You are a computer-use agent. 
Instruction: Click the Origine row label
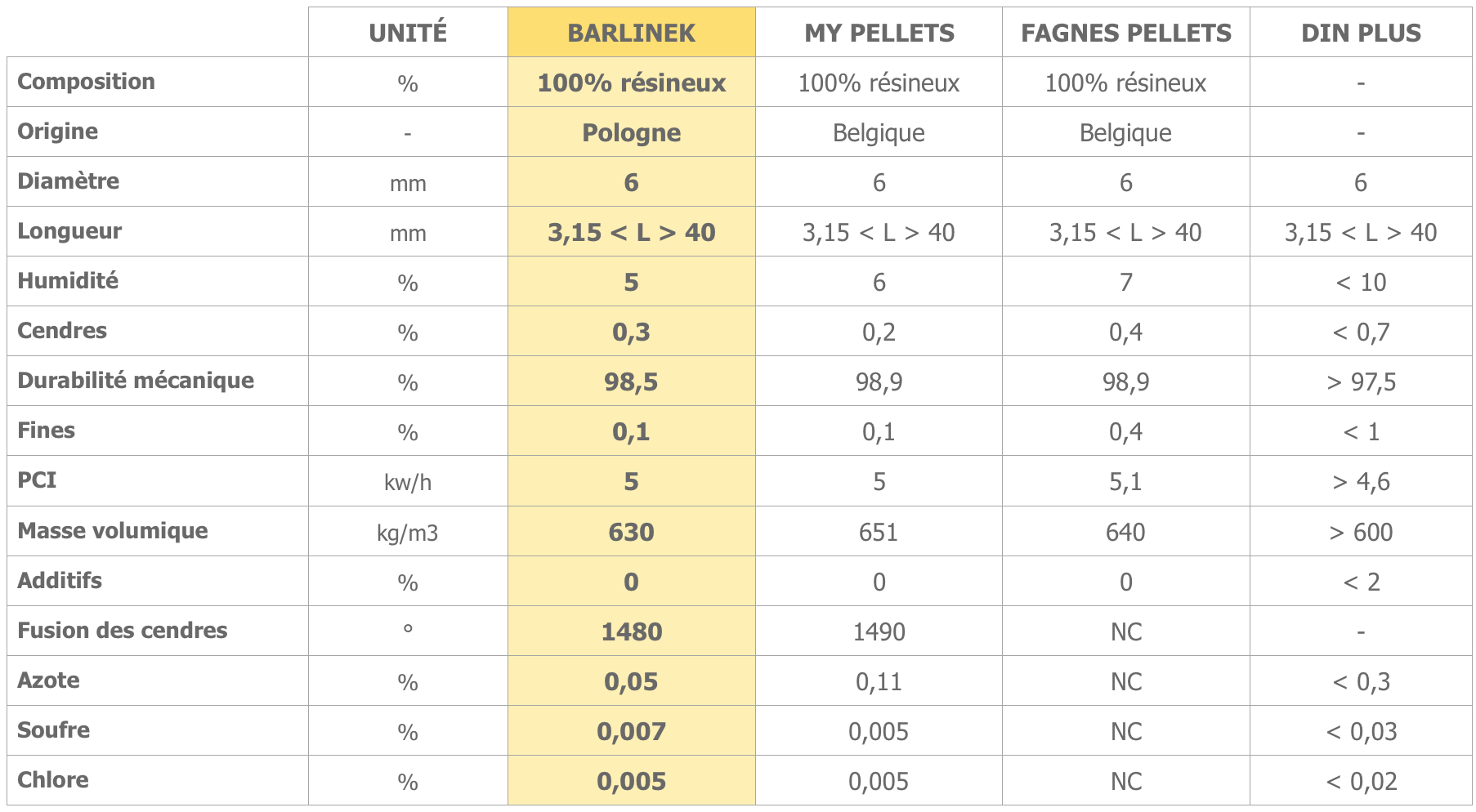[57, 132]
